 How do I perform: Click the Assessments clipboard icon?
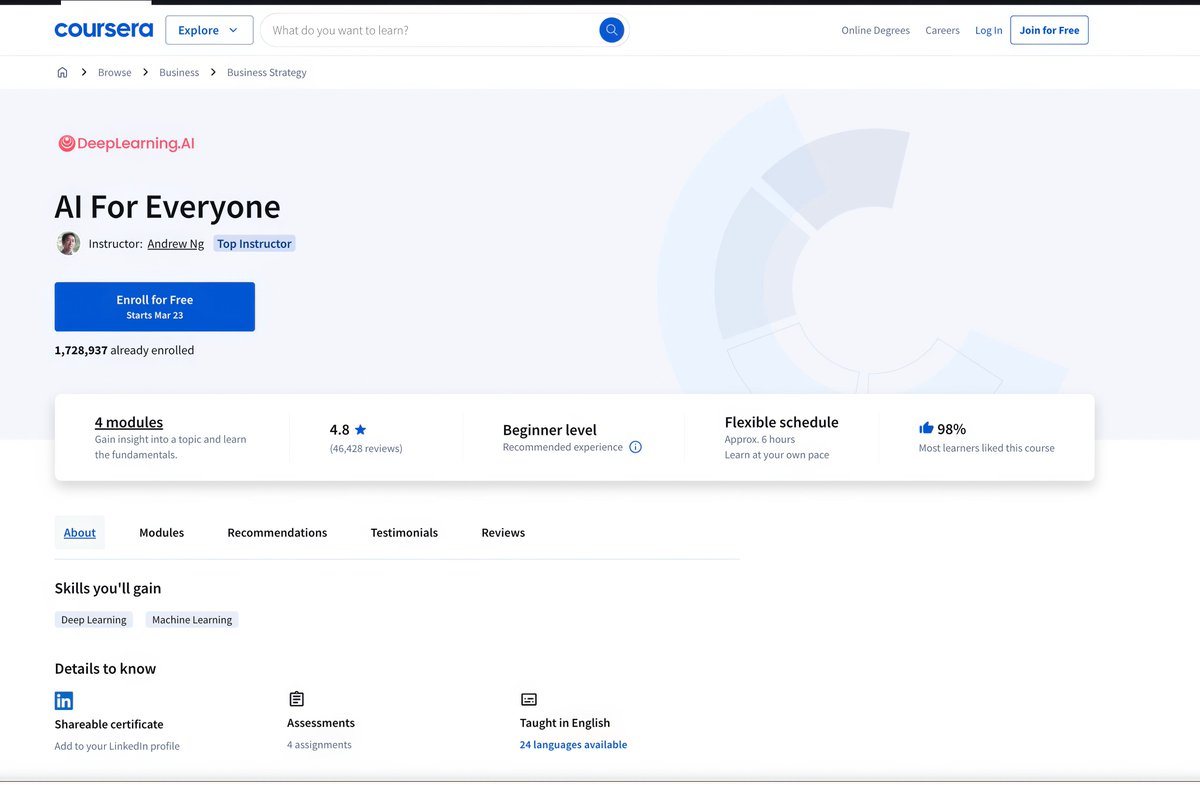[296, 699]
